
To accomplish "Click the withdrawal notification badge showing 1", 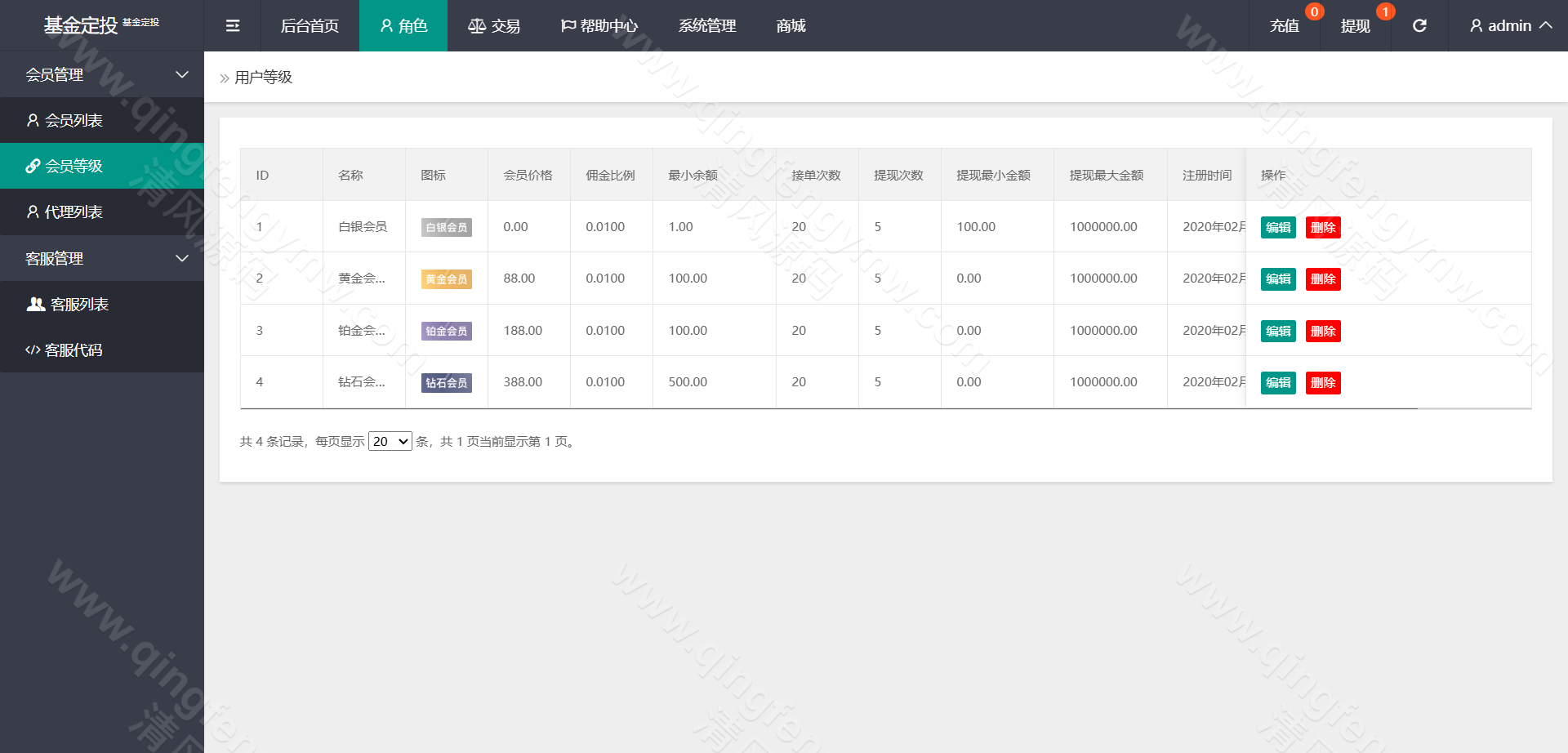I will click(x=1384, y=11).
